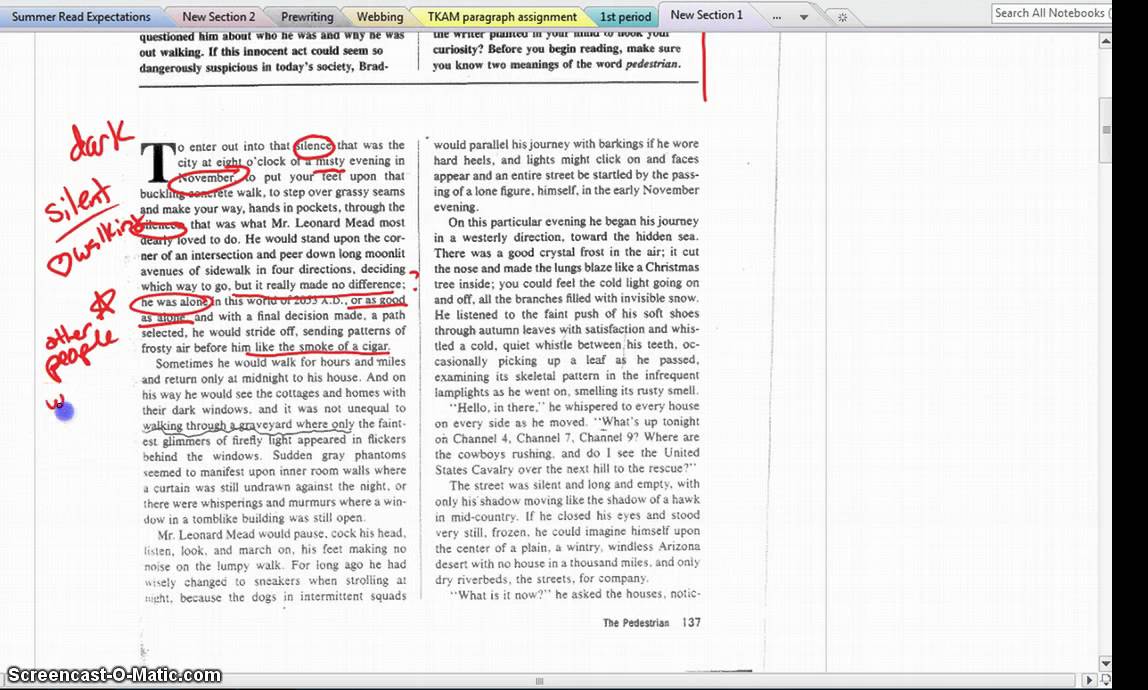Image resolution: width=1148 pixels, height=690 pixels.
Task: Click the drop-cap letter T opening the story
Action: click(x=157, y=163)
